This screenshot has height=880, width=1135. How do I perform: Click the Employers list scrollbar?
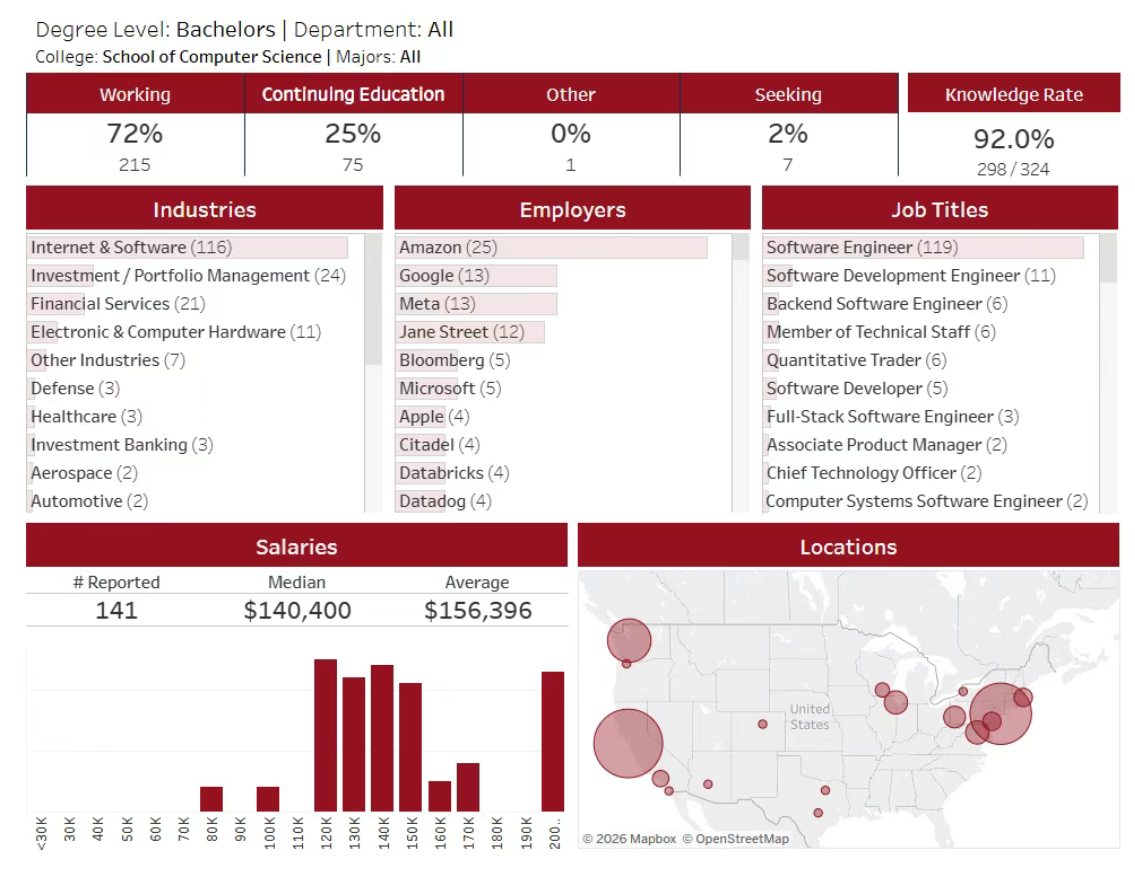click(740, 248)
